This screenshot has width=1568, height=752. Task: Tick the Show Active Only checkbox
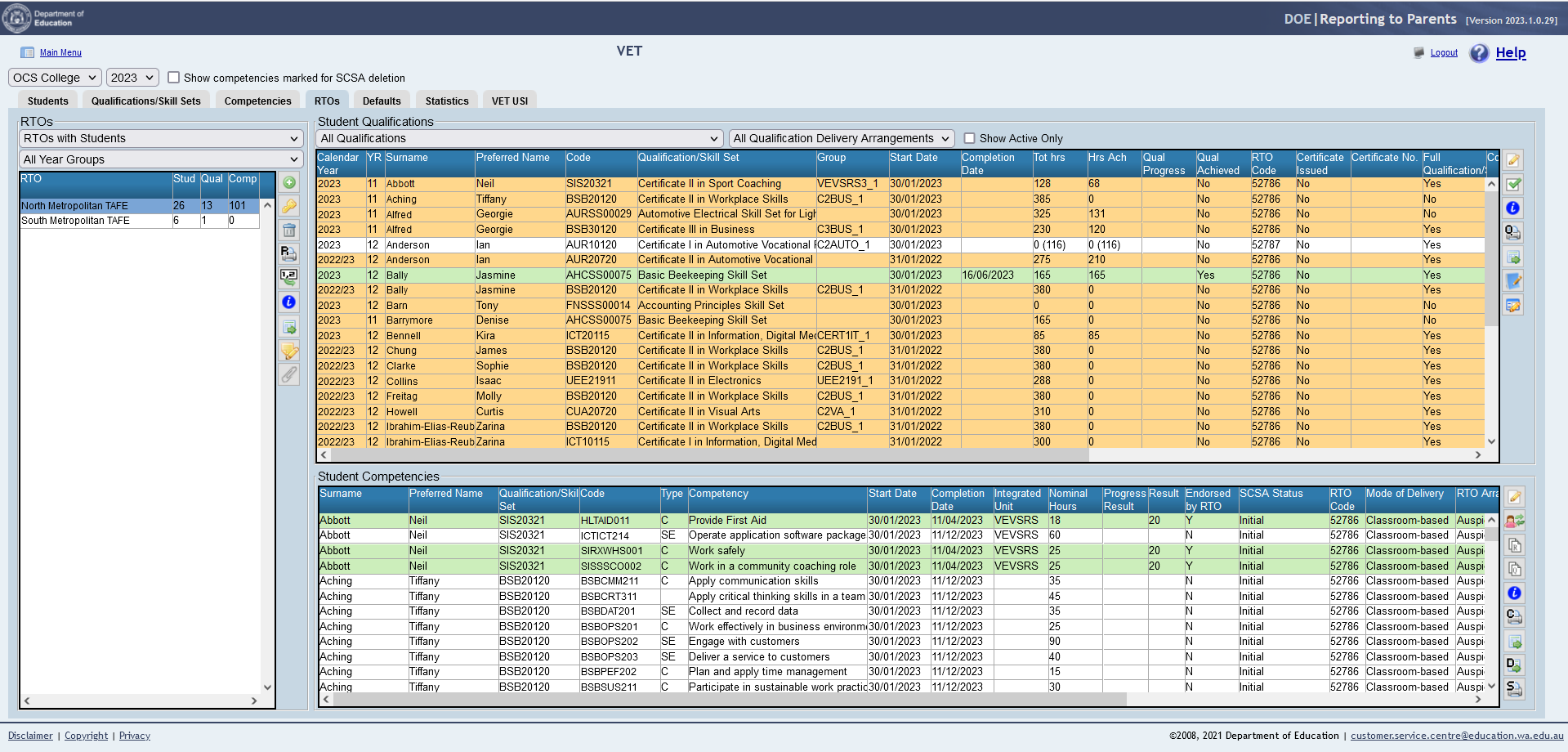point(969,138)
